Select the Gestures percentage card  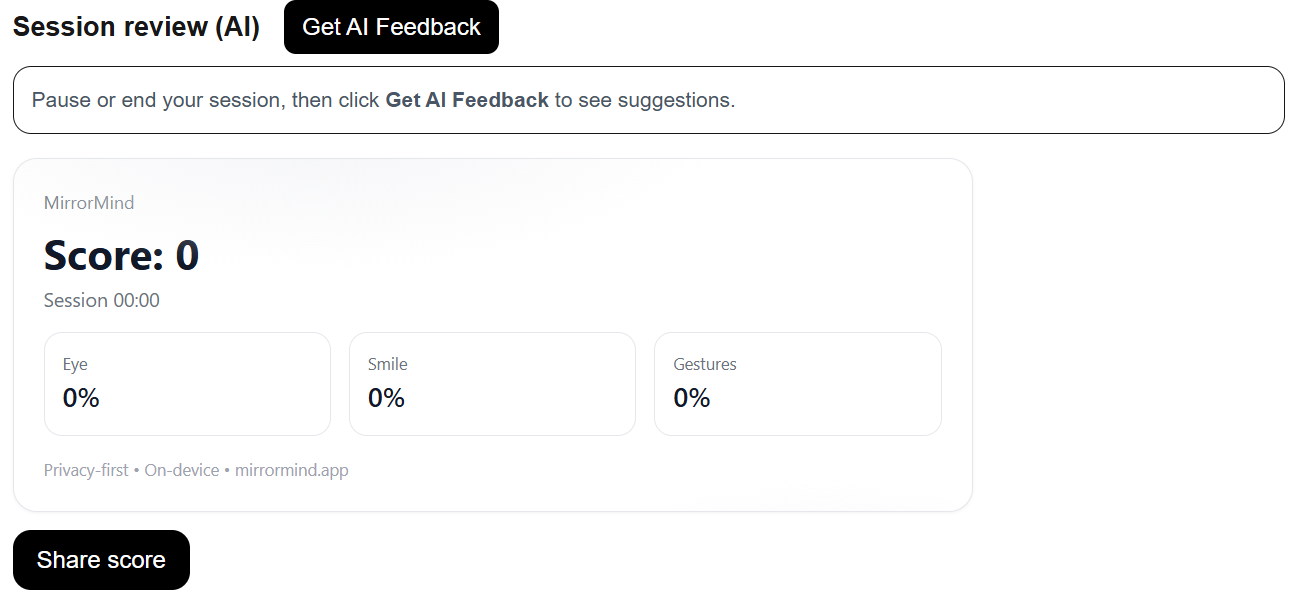click(798, 384)
